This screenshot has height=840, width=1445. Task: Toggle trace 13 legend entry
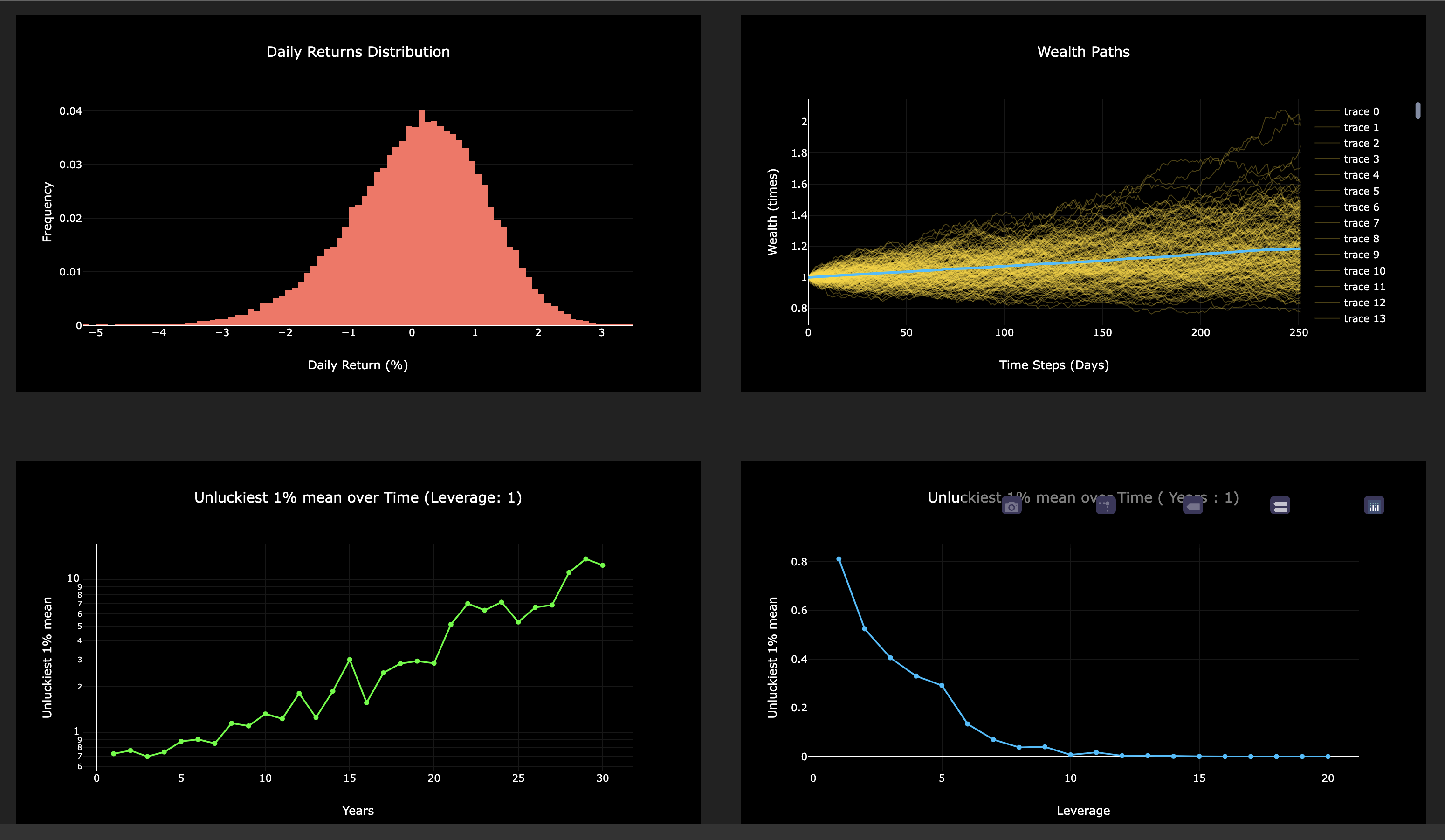1363,318
